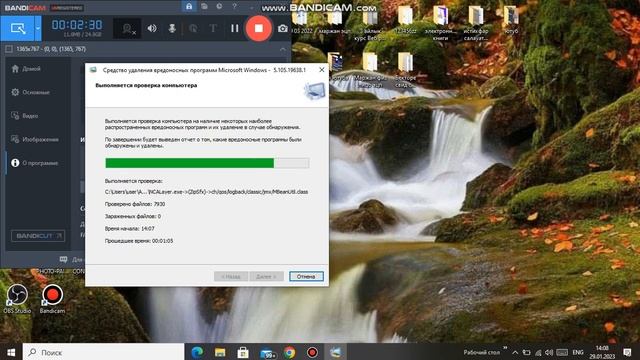Switch to malware removal tool taskbar icon

pos(336,352)
